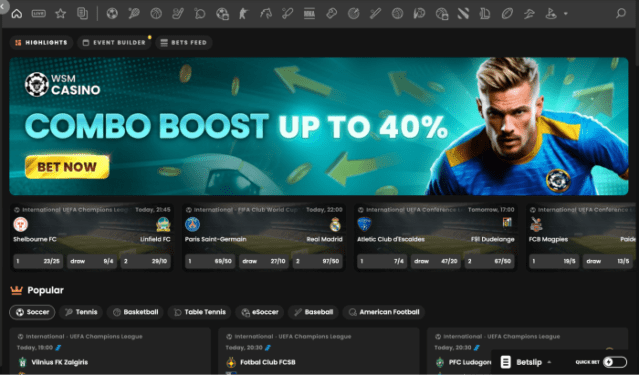Select the Soccer ball icon in top bar

pos(112,13)
